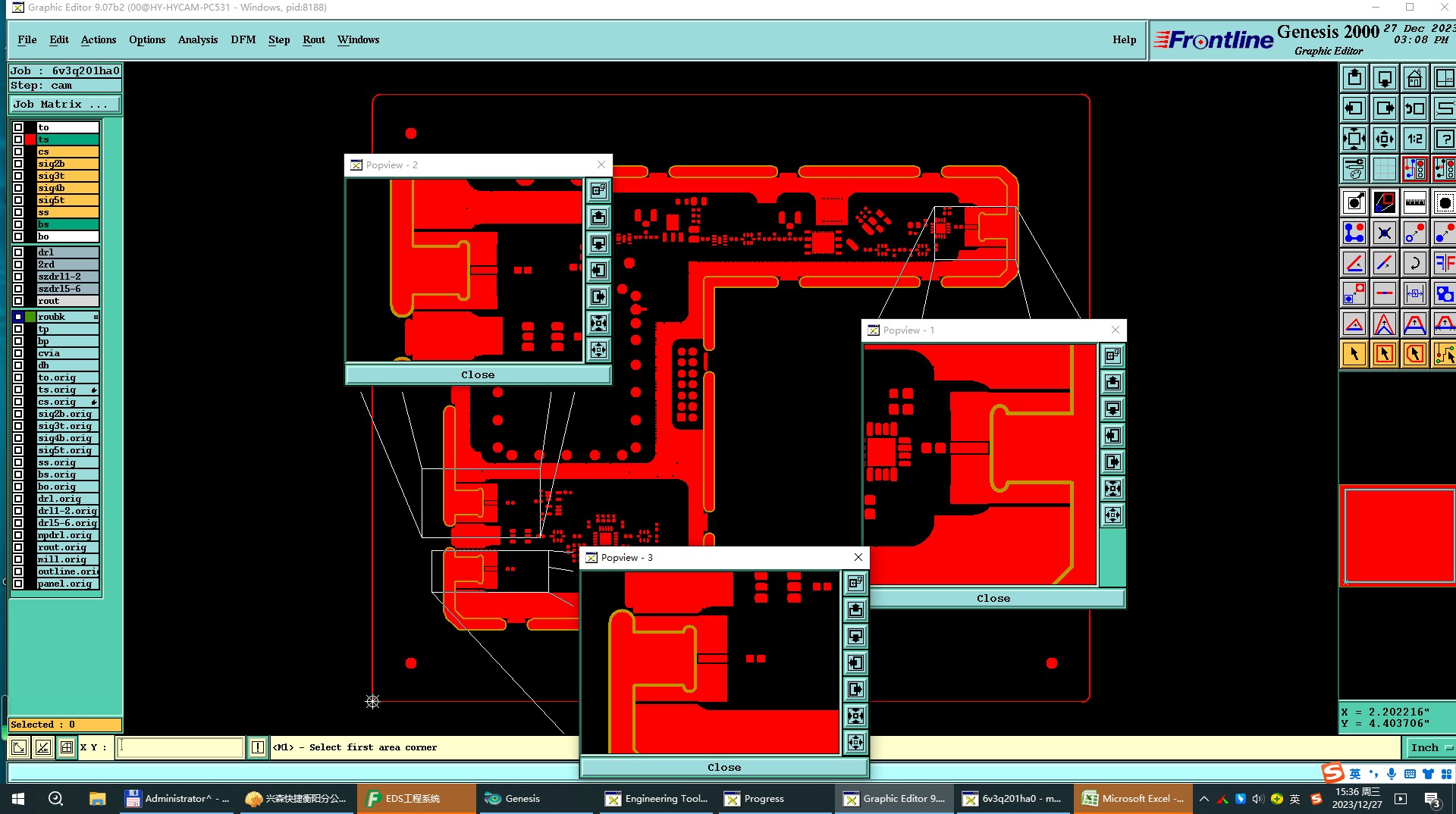Click the snap grid icon beside X Y
Image resolution: width=1456 pixels, height=814 pixels.
coord(67,747)
